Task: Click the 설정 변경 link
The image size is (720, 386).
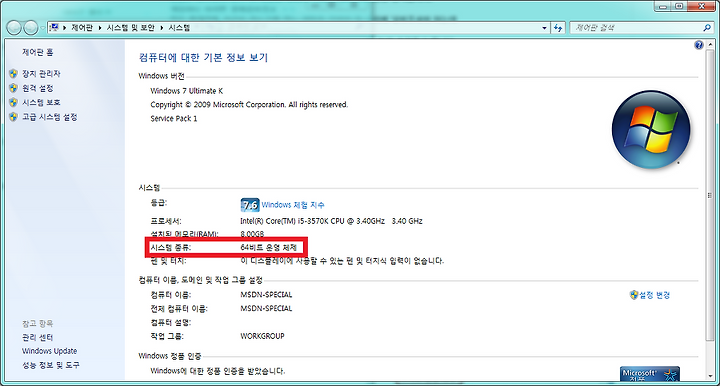Action: [655, 295]
